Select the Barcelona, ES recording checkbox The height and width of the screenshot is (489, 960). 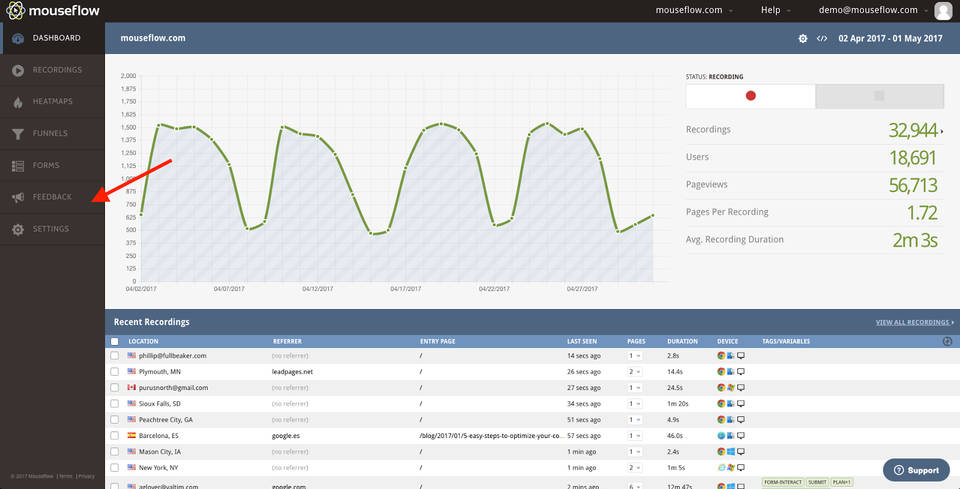114,436
